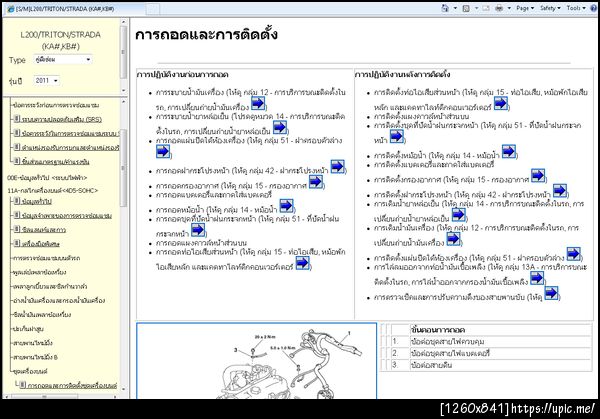Open the last link in the precautions group, above 00E

[x=55, y=162]
